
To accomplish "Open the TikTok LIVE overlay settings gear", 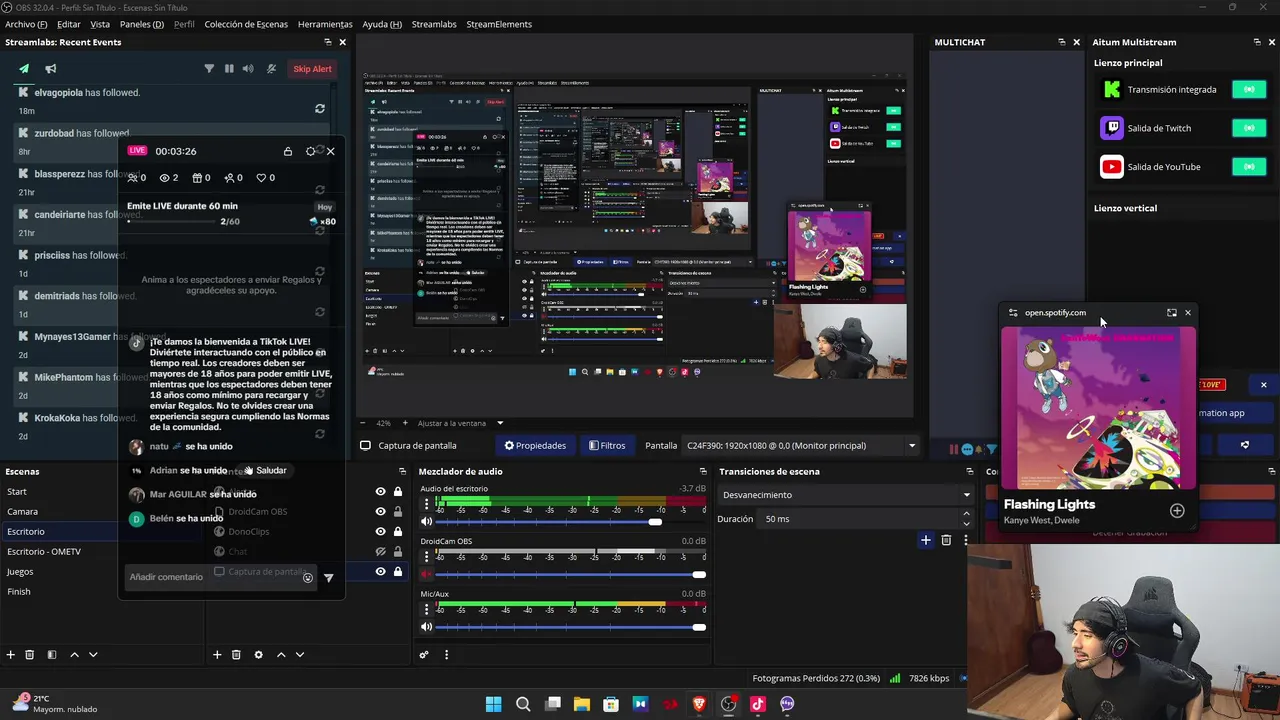I will pyautogui.click(x=311, y=151).
